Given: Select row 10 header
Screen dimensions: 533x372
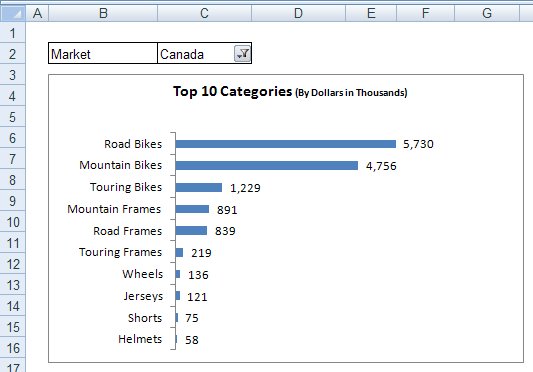Looking at the screenshot, I should 13,222.
